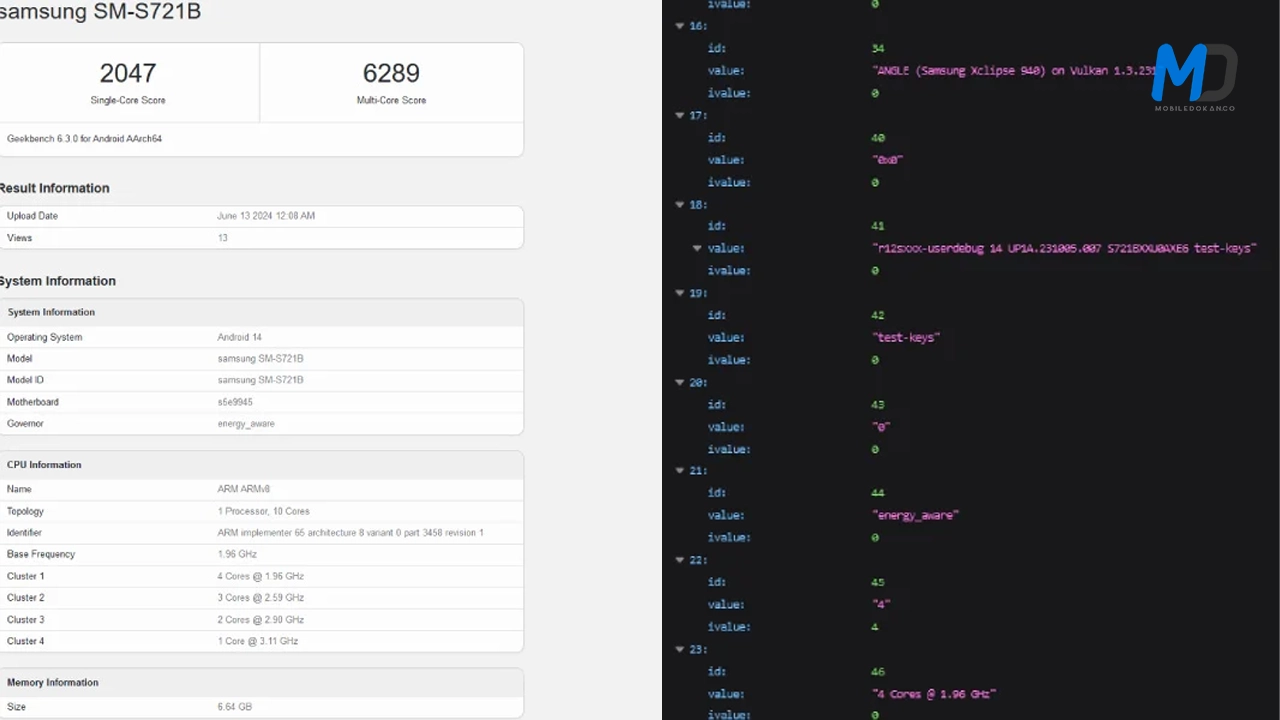Collapse JSON node 19
This screenshot has height=720, width=1280.
pos(681,293)
